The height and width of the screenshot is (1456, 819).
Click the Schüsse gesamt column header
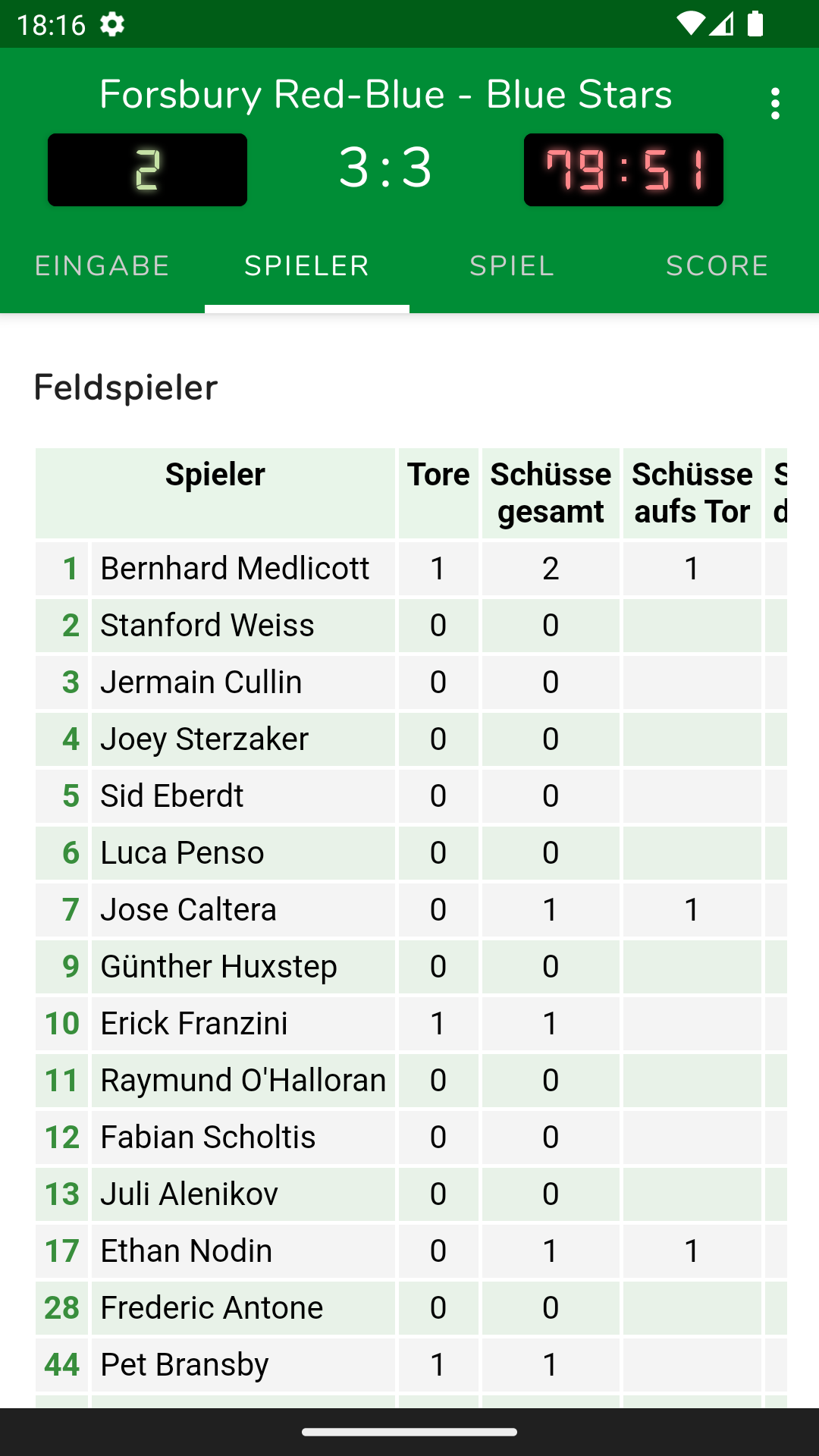pyautogui.click(x=551, y=493)
